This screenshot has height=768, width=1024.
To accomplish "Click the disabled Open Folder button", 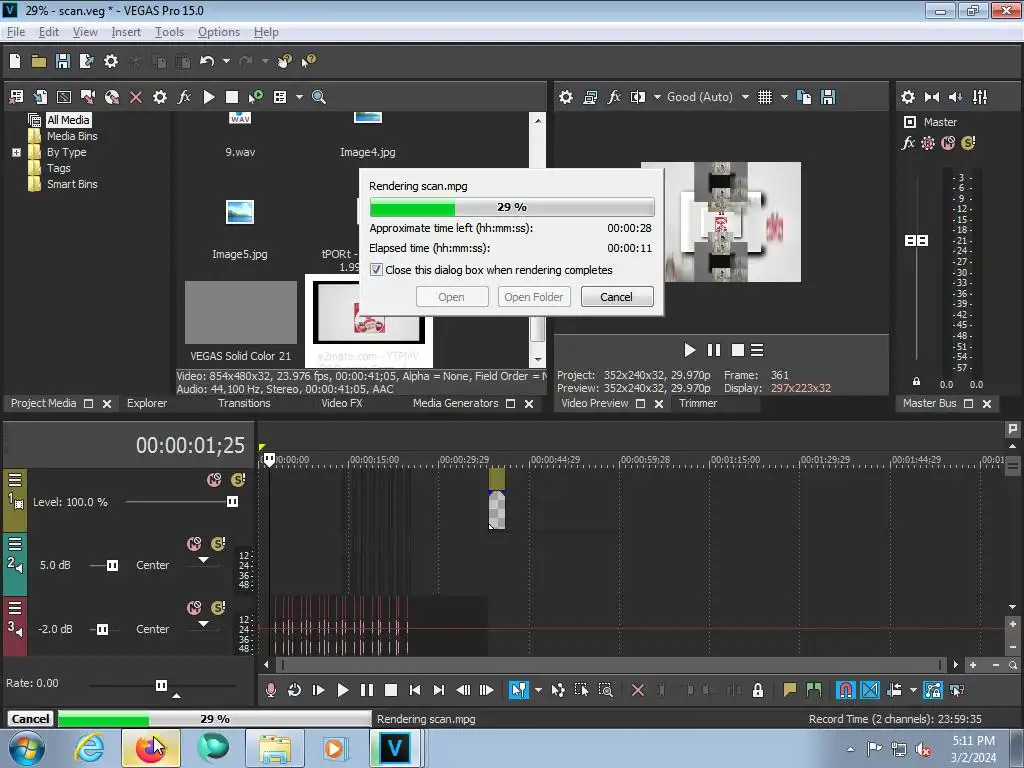I will click(x=534, y=297).
